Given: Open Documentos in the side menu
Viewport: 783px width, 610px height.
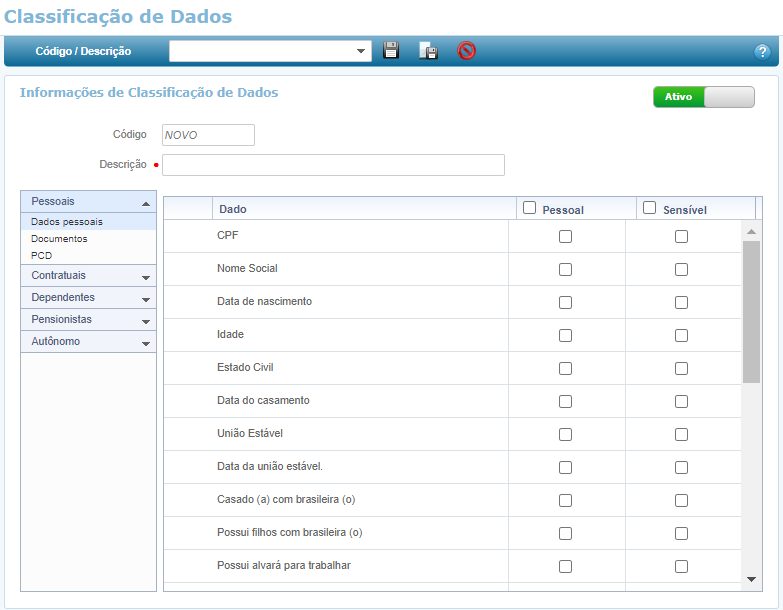Looking at the screenshot, I should click(59, 239).
